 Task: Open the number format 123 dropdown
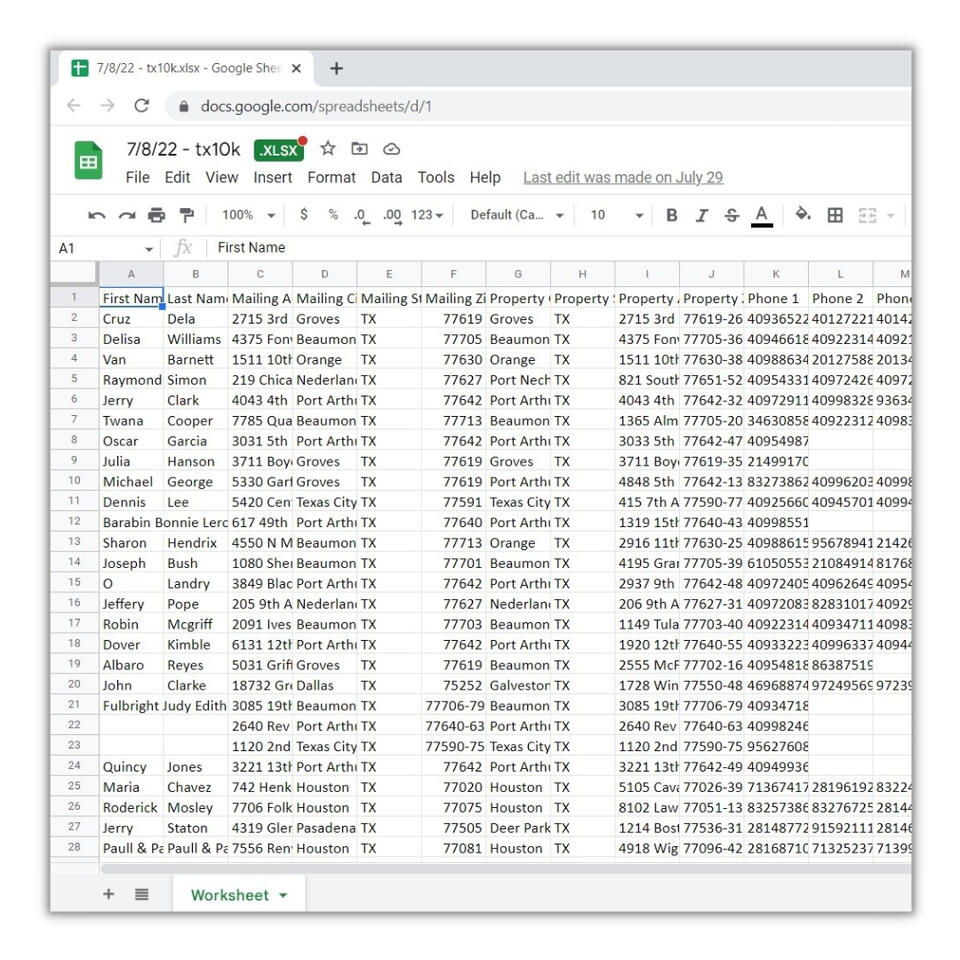click(423, 215)
